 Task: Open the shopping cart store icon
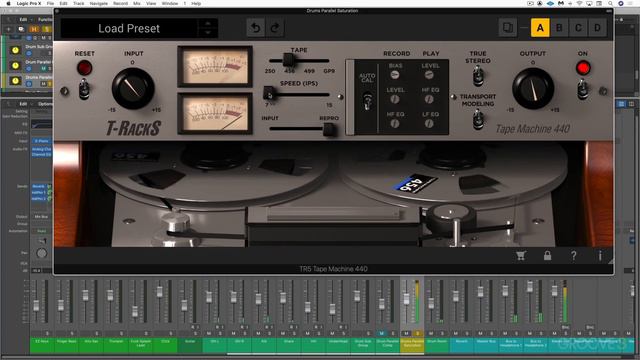[x=520, y=256]
